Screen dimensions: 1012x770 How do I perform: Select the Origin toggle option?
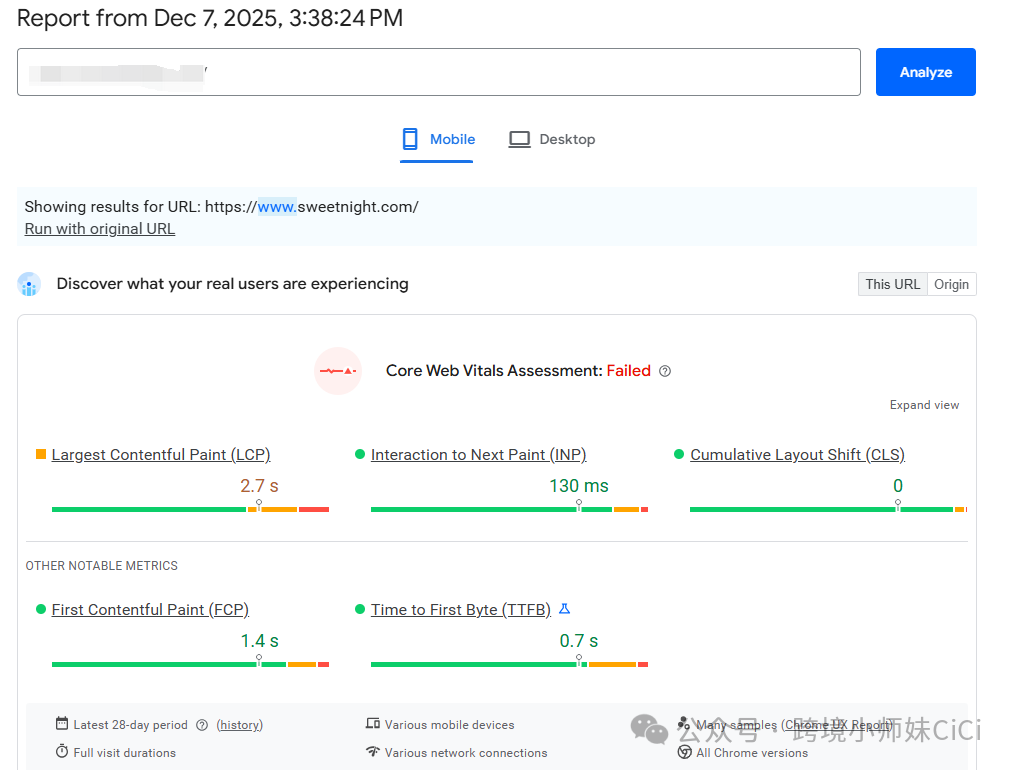(x=951, y=284)
